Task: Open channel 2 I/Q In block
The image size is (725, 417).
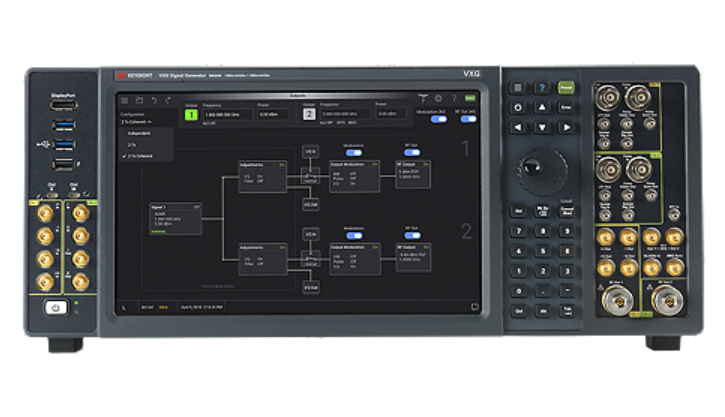Action: 310,234
